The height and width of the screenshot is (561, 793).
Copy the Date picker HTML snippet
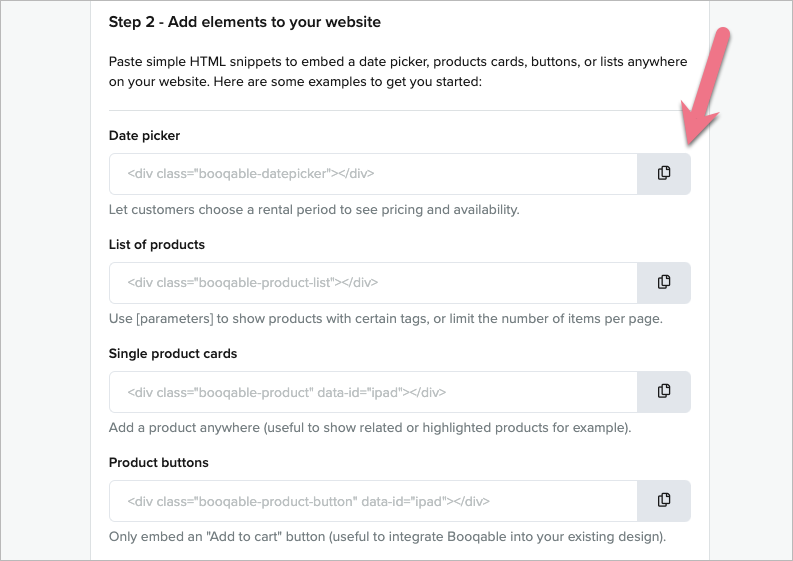[664, 173]
